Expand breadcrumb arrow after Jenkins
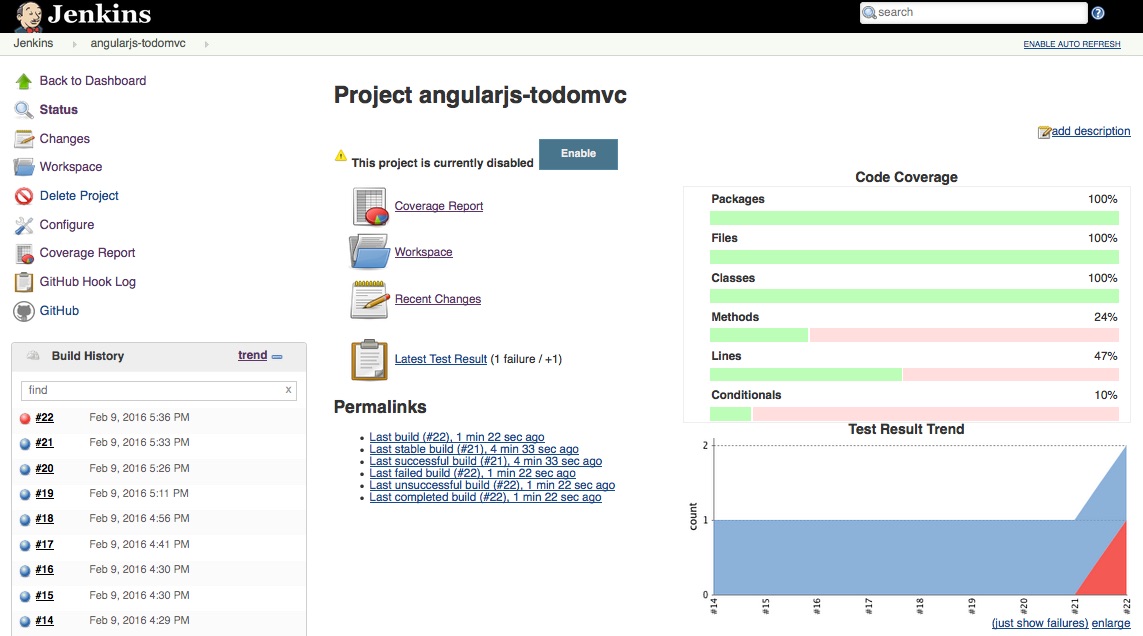The image size is (1143, 636). 74,44
